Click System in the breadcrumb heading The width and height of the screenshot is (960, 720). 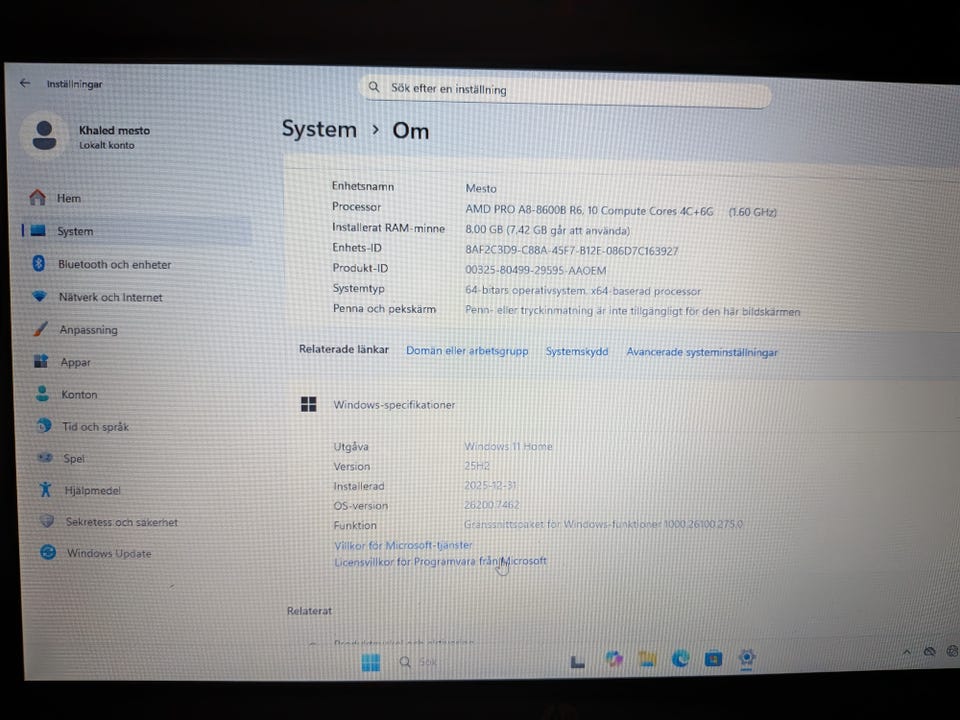(x=319, y=129)
